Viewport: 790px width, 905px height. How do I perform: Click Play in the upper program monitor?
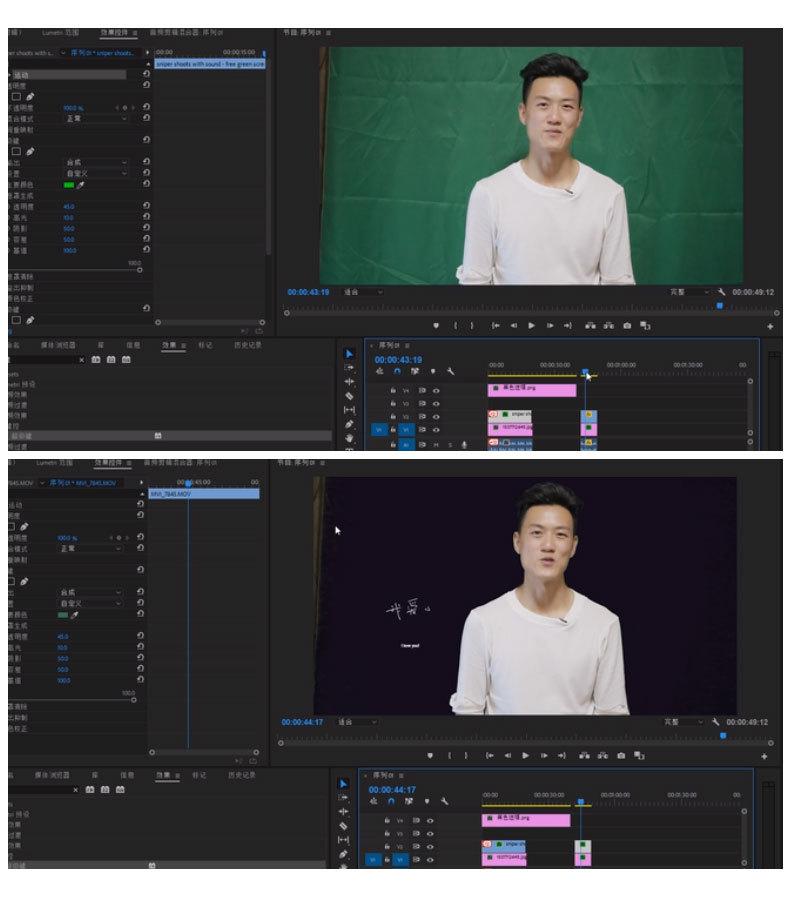click(x=531, y=326)
